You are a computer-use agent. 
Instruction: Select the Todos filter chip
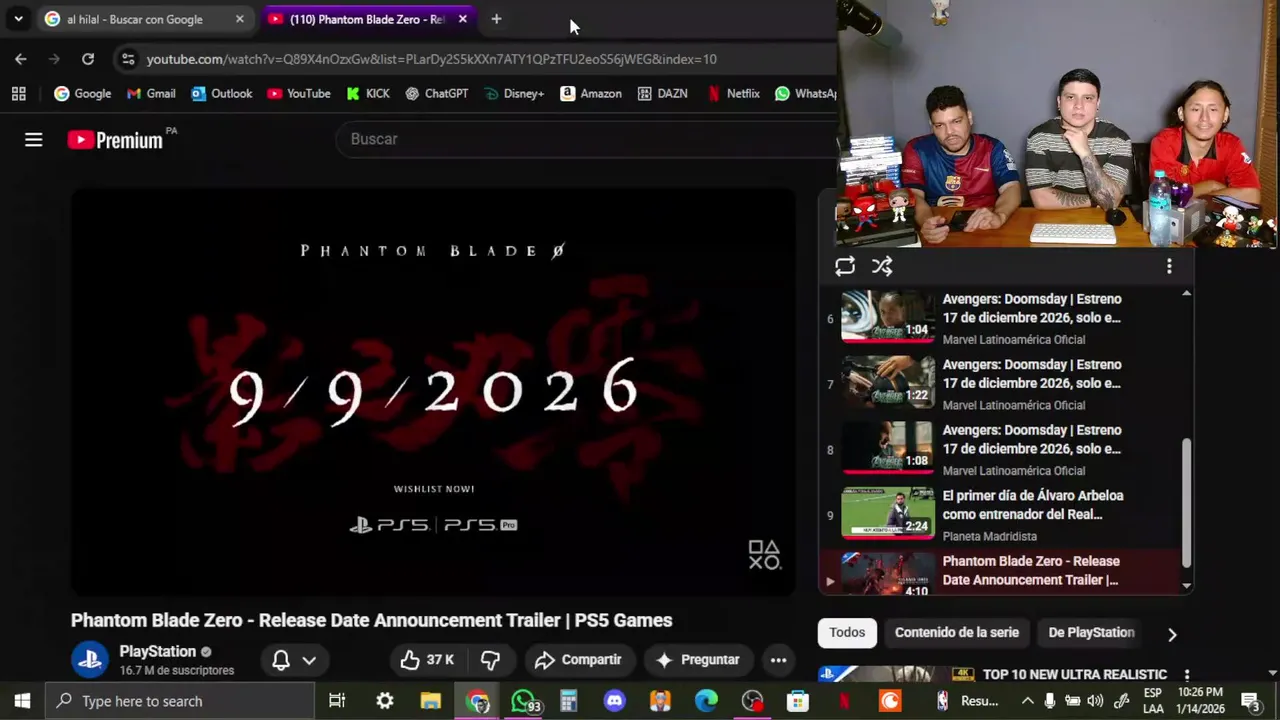pos(847,632)
